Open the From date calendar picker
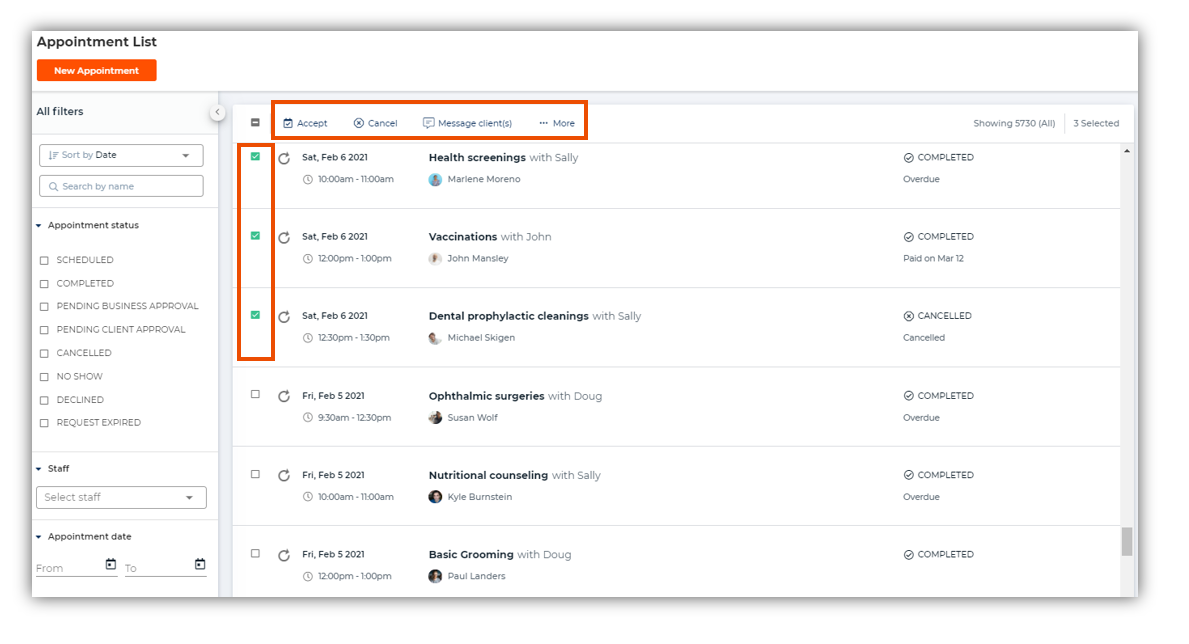Screen dimensions: 1189x644 (111, 564)
